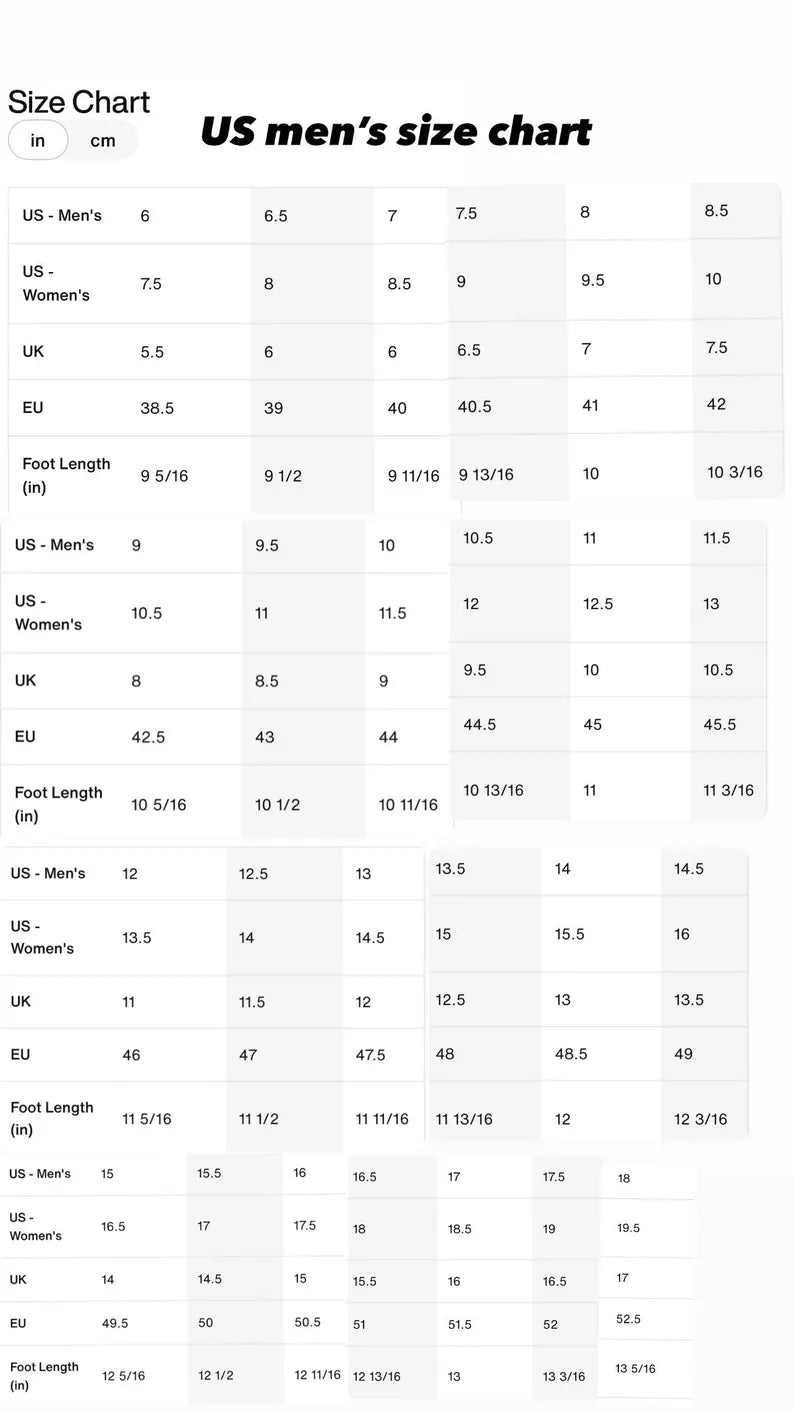Click the Size Chart heading

(79, 102)
